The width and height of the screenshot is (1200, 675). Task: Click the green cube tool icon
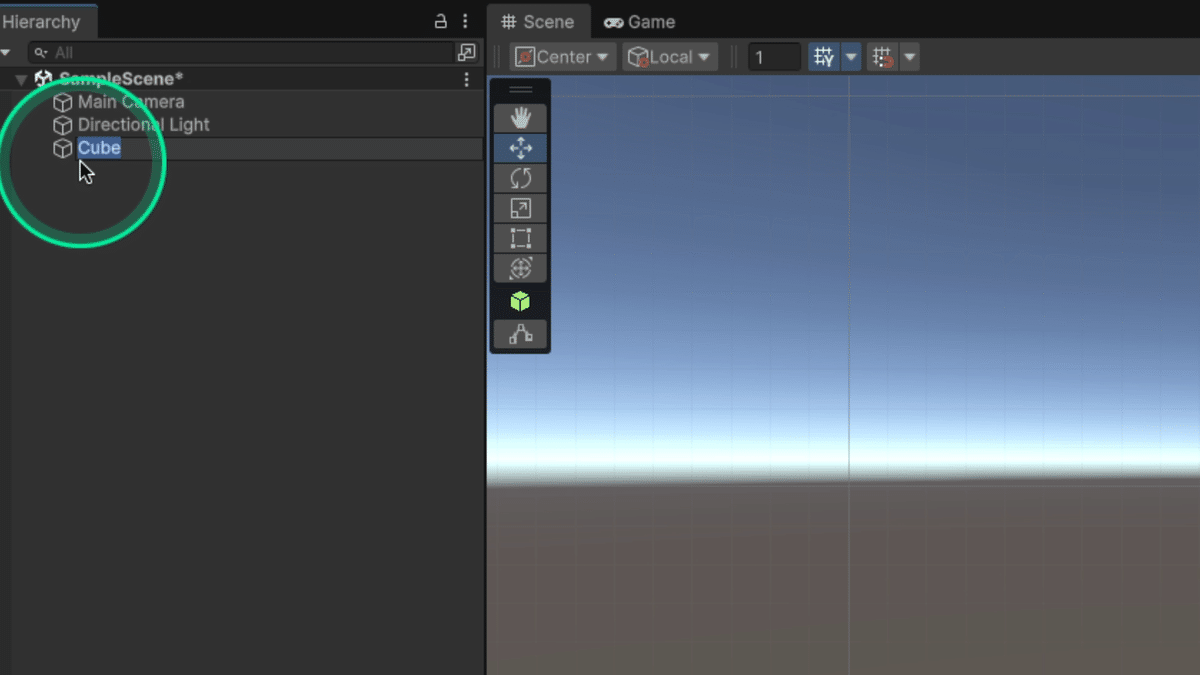[520, 301]
